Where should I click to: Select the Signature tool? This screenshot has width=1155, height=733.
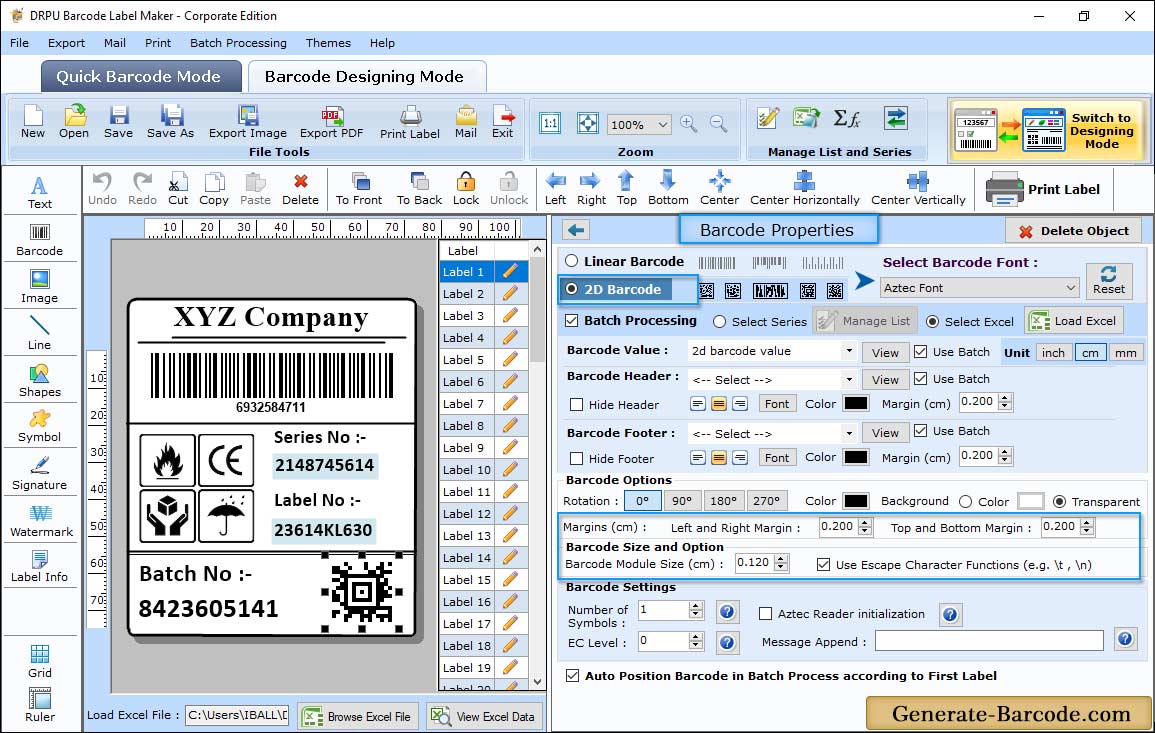(40, 474)
